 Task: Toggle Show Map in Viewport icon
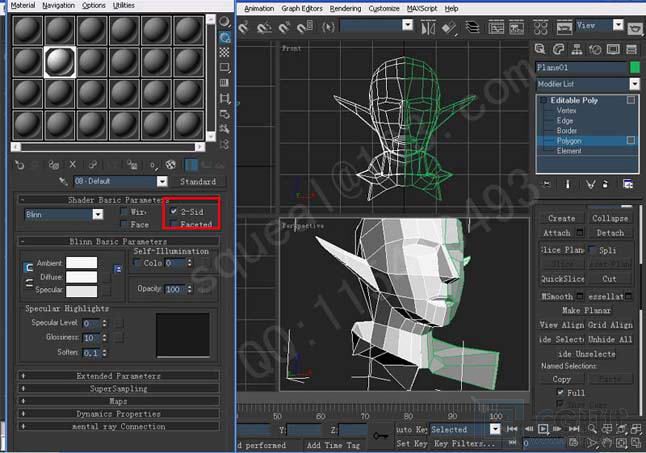click(x=170, y=165)
